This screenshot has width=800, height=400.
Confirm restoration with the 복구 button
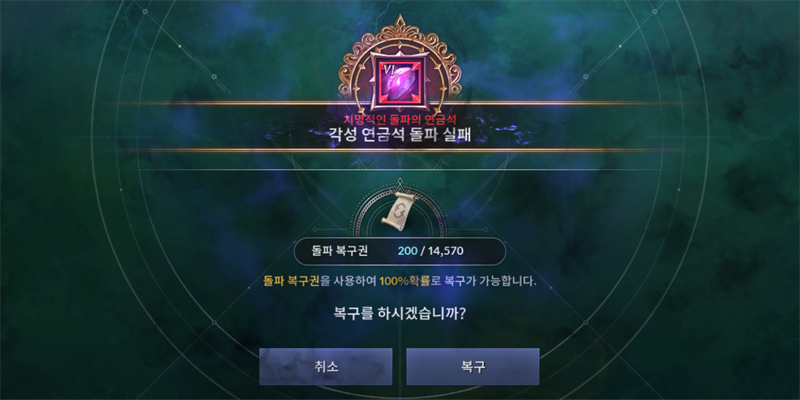472,366
